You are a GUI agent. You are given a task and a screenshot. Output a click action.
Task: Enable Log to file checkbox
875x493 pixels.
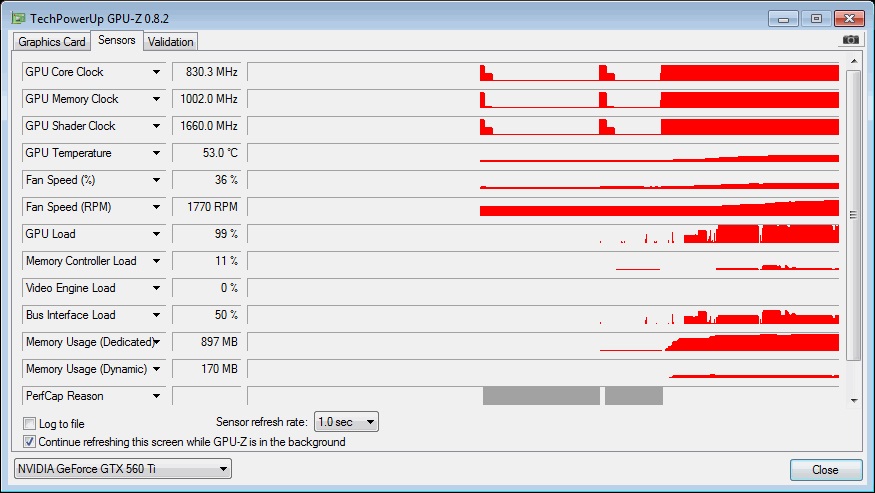click(x=30, y=424)
